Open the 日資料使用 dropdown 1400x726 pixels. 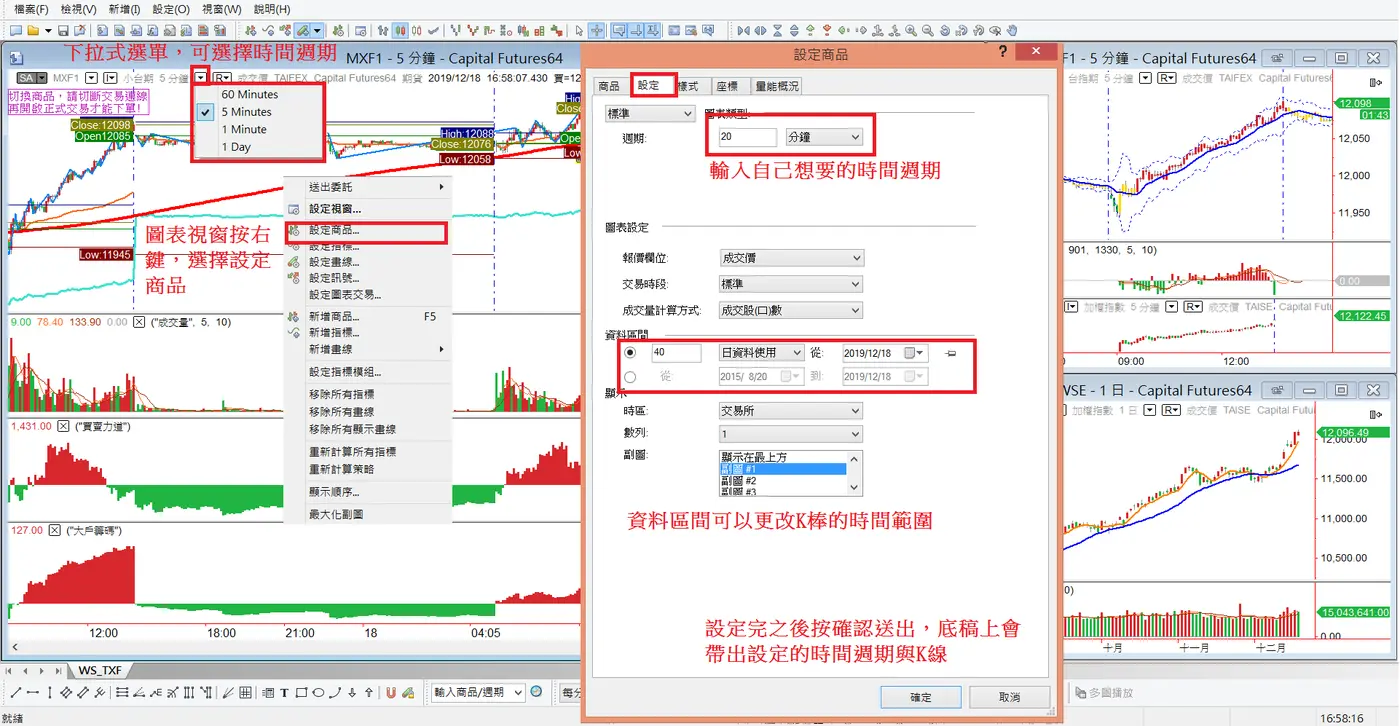pos(762,352)
